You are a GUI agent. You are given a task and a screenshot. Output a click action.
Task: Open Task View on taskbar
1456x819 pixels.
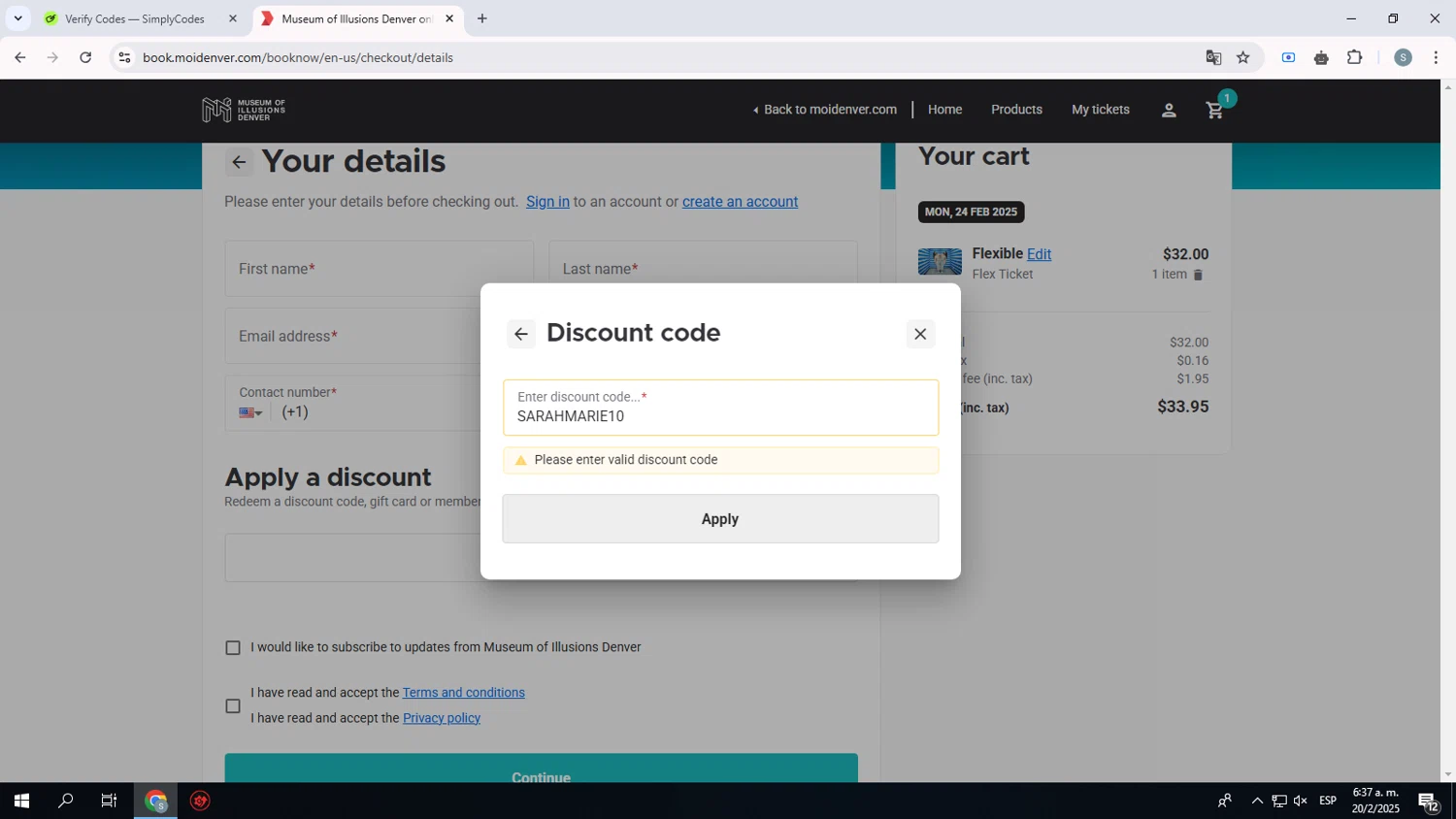[109, 801]
